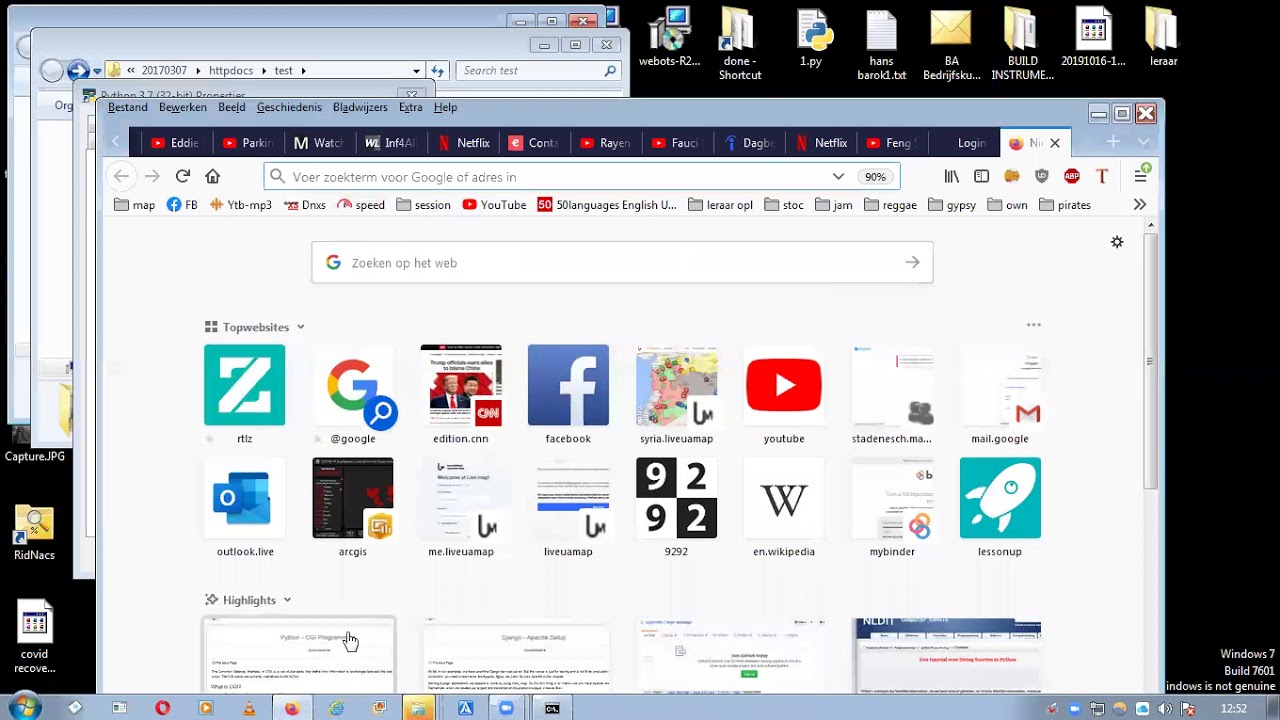Open the more bookmarks chevron

1139,205
